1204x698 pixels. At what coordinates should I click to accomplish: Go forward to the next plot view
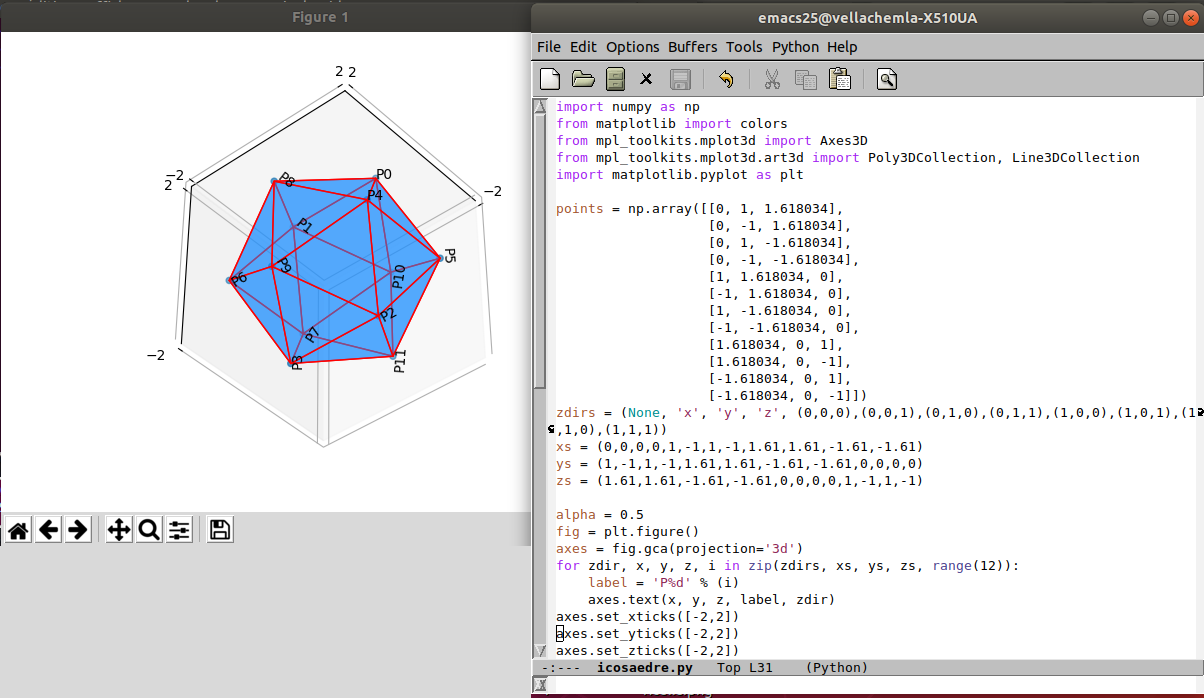tap(78, 530)
